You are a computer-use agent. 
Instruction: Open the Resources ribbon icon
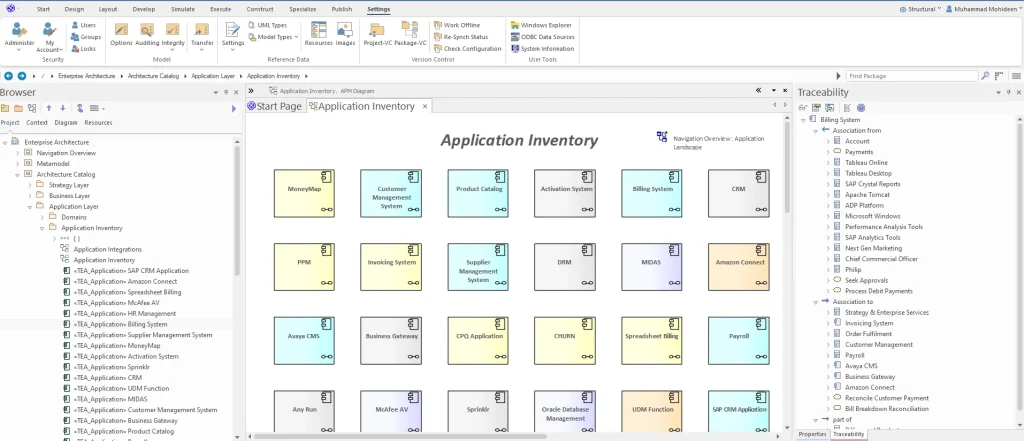pyautogui.click(x=319, y=35)
